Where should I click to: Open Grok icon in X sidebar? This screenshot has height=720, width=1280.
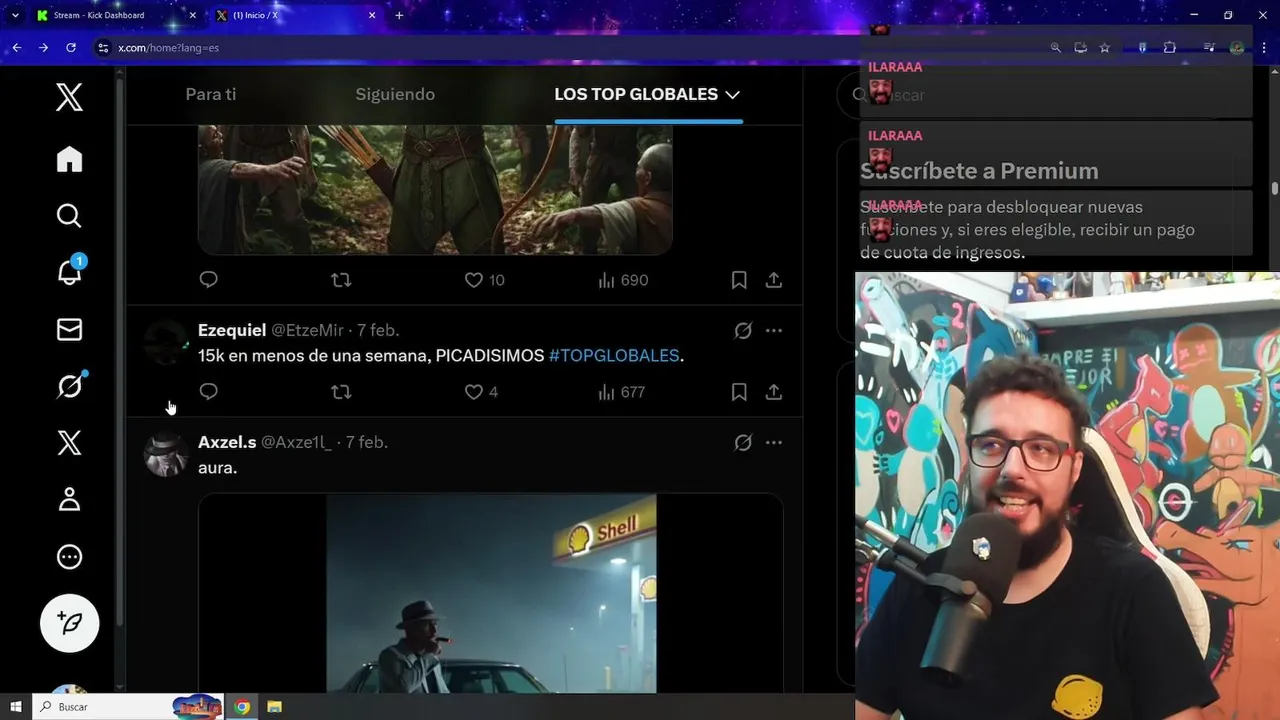(x=70, y=385)
